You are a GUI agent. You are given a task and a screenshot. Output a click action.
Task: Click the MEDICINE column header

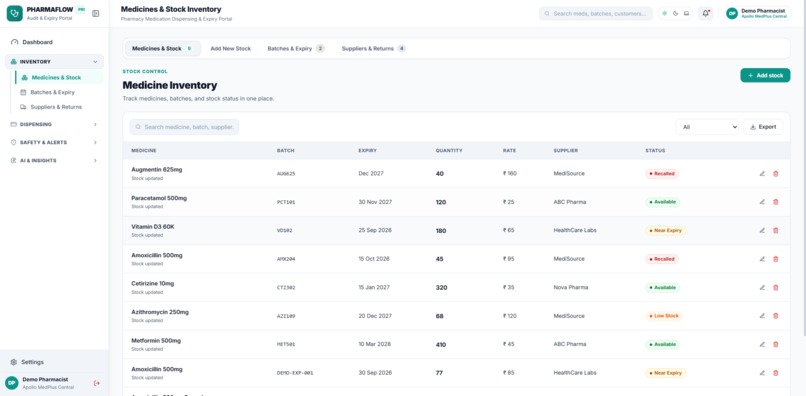[144, 151]
